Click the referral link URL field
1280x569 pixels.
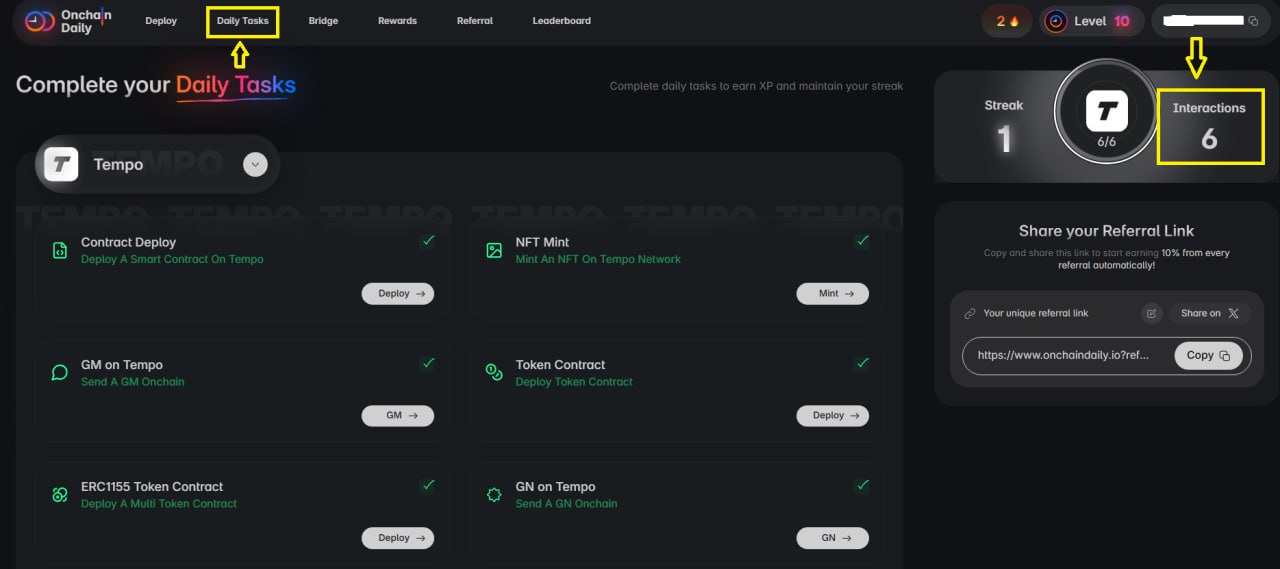tap(1065, 355)
